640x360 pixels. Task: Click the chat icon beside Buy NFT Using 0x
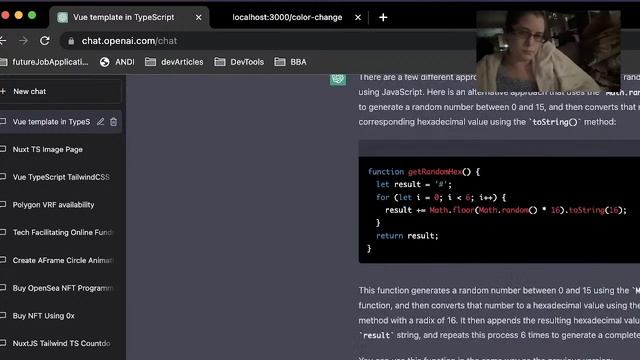pyautogui.click(x=3, y=316)
